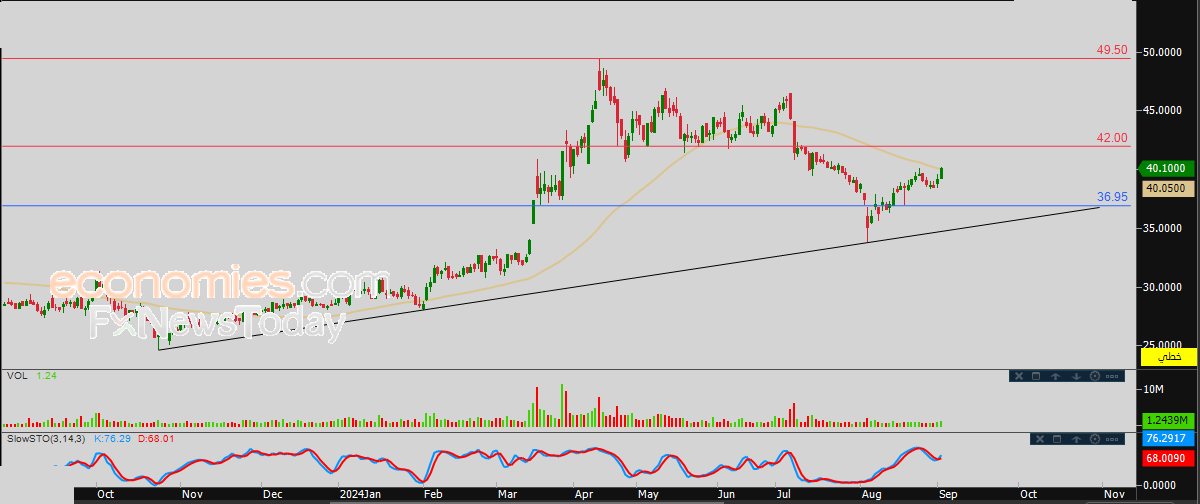Click the 40.0500 moving average tag
The height and width of the screenshot is (504, 1200).
pyautogui.click(x=1168, y=187)
